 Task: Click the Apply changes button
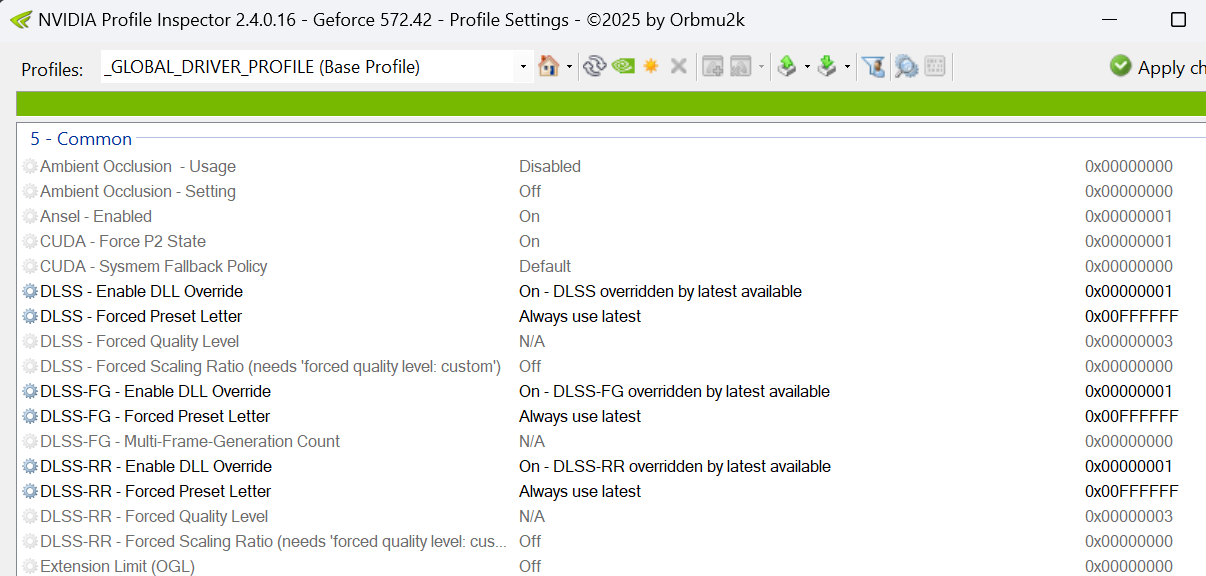1157,67
